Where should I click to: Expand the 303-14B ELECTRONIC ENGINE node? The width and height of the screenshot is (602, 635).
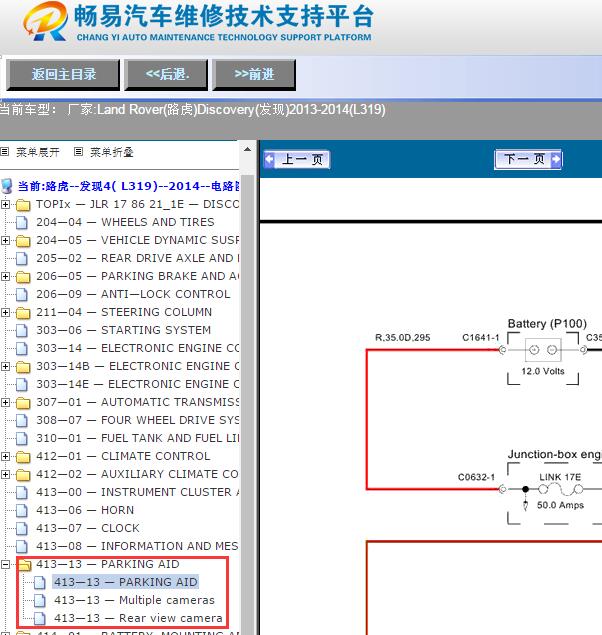point(5,367)
